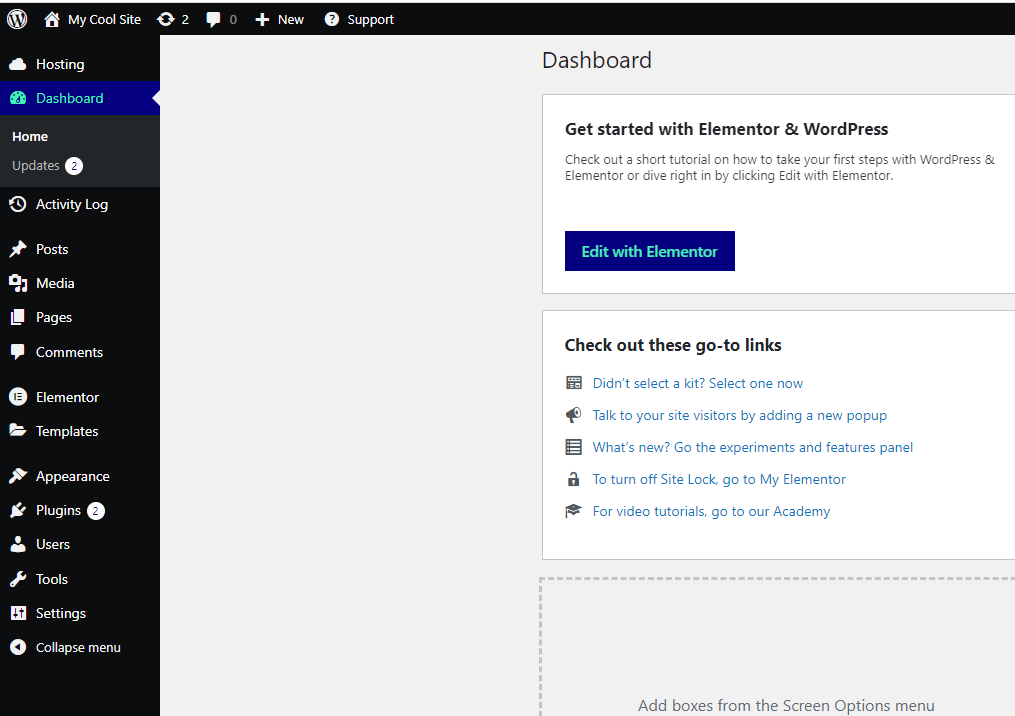Open the Media library icon
The image size is (1015, 716).
point(18,283)
